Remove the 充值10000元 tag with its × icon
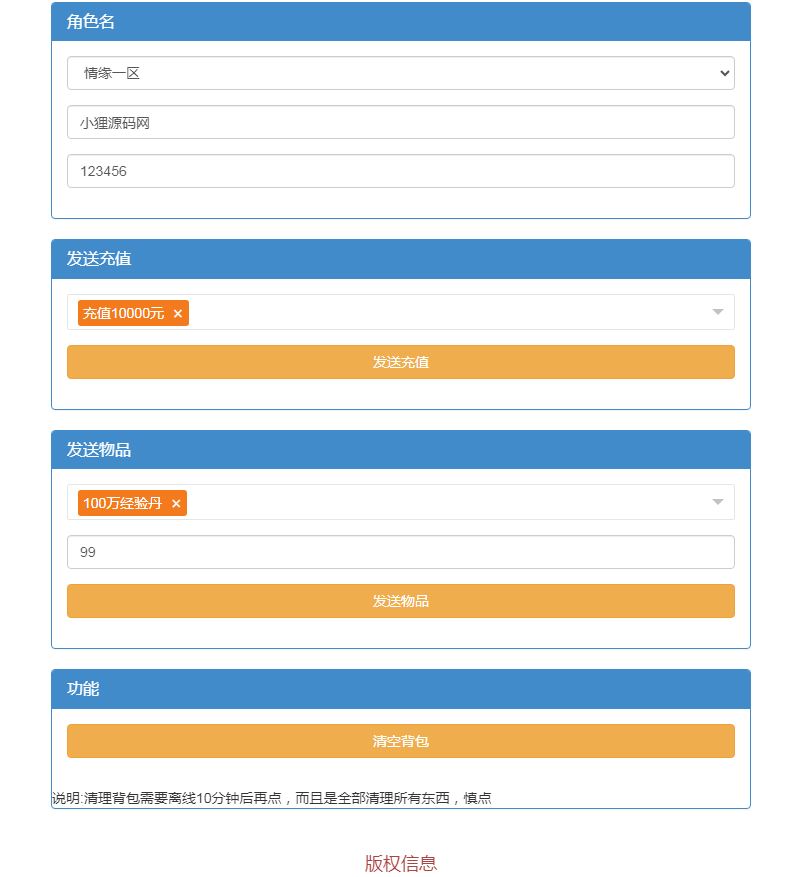Image resolution: width=795 pixels, height=877 pixels. [x=178, y=314]
